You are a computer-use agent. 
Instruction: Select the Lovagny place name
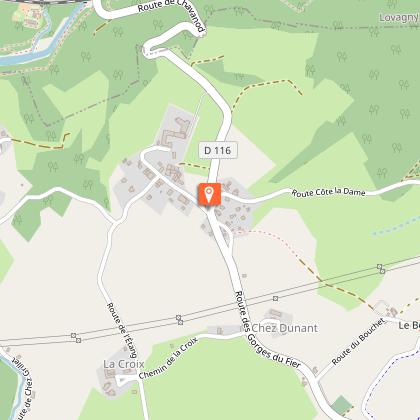(x=399, y=17)
